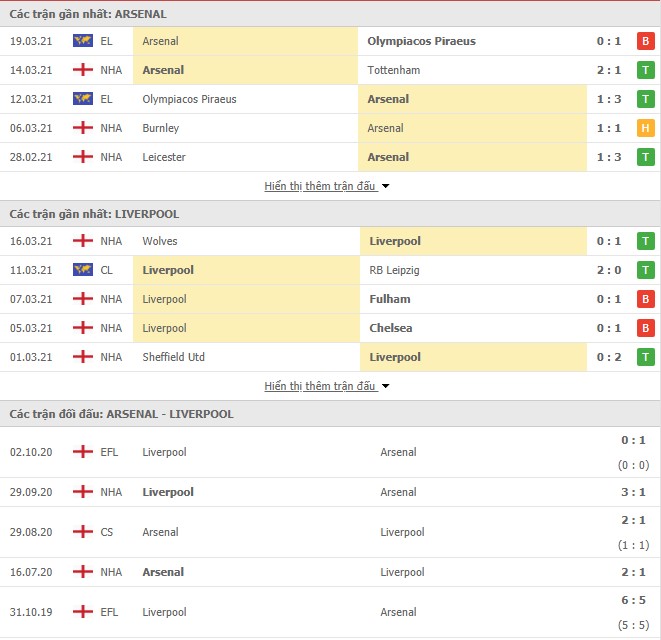Click the green T badge for Arsenal vs Tottenham
661x640 pixels.
tap(645, 70)
